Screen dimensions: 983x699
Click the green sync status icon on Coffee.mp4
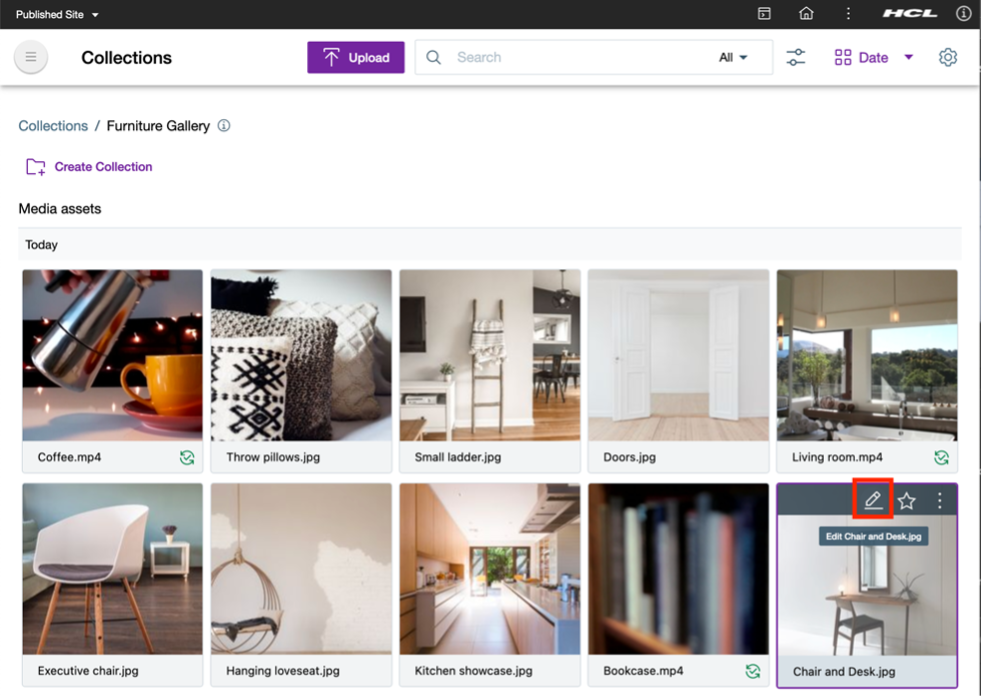point(187,457)
